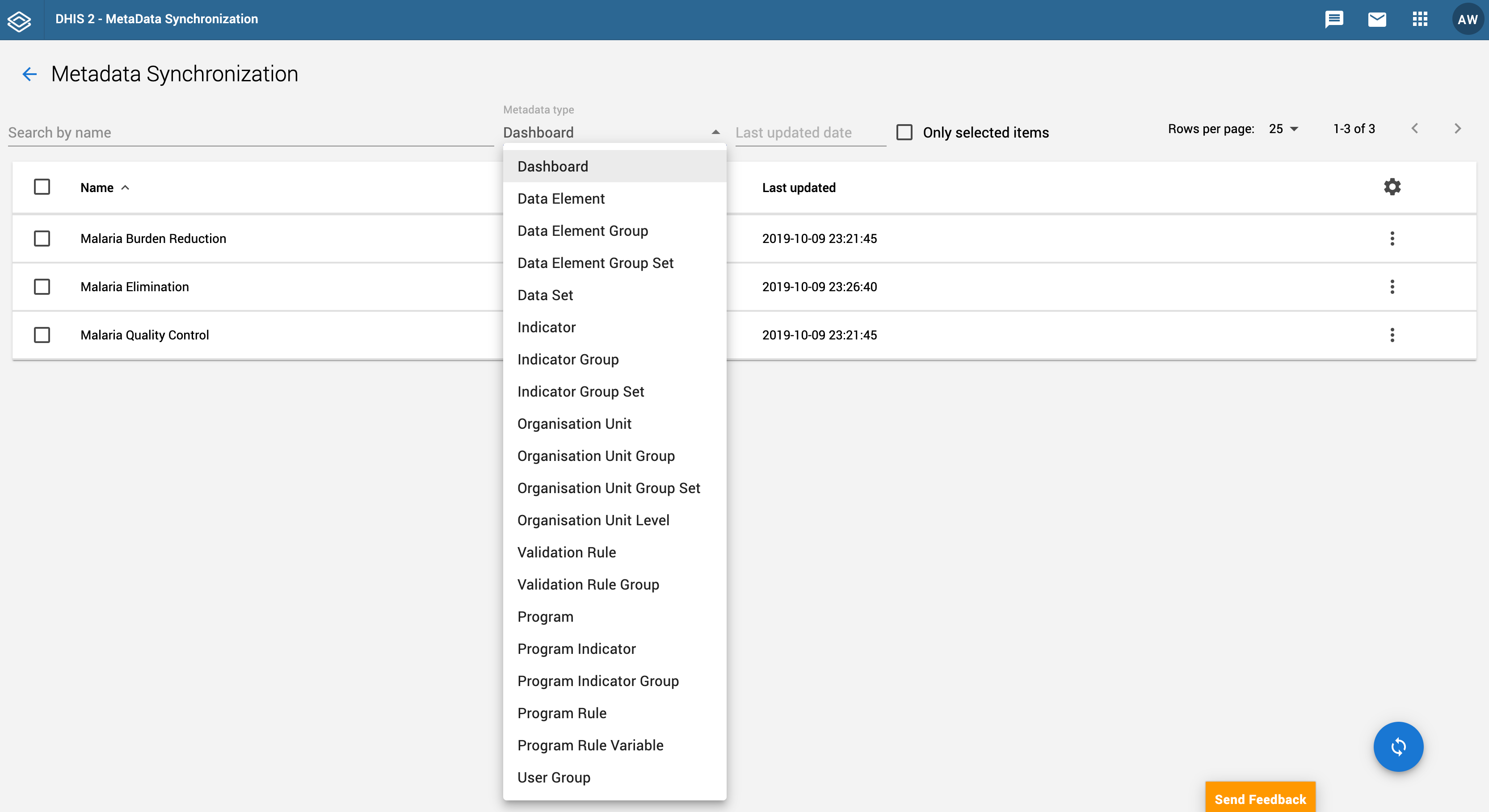1489x812 pixels.
Task: Enable Only selected items checkbox
Action: 904,132
